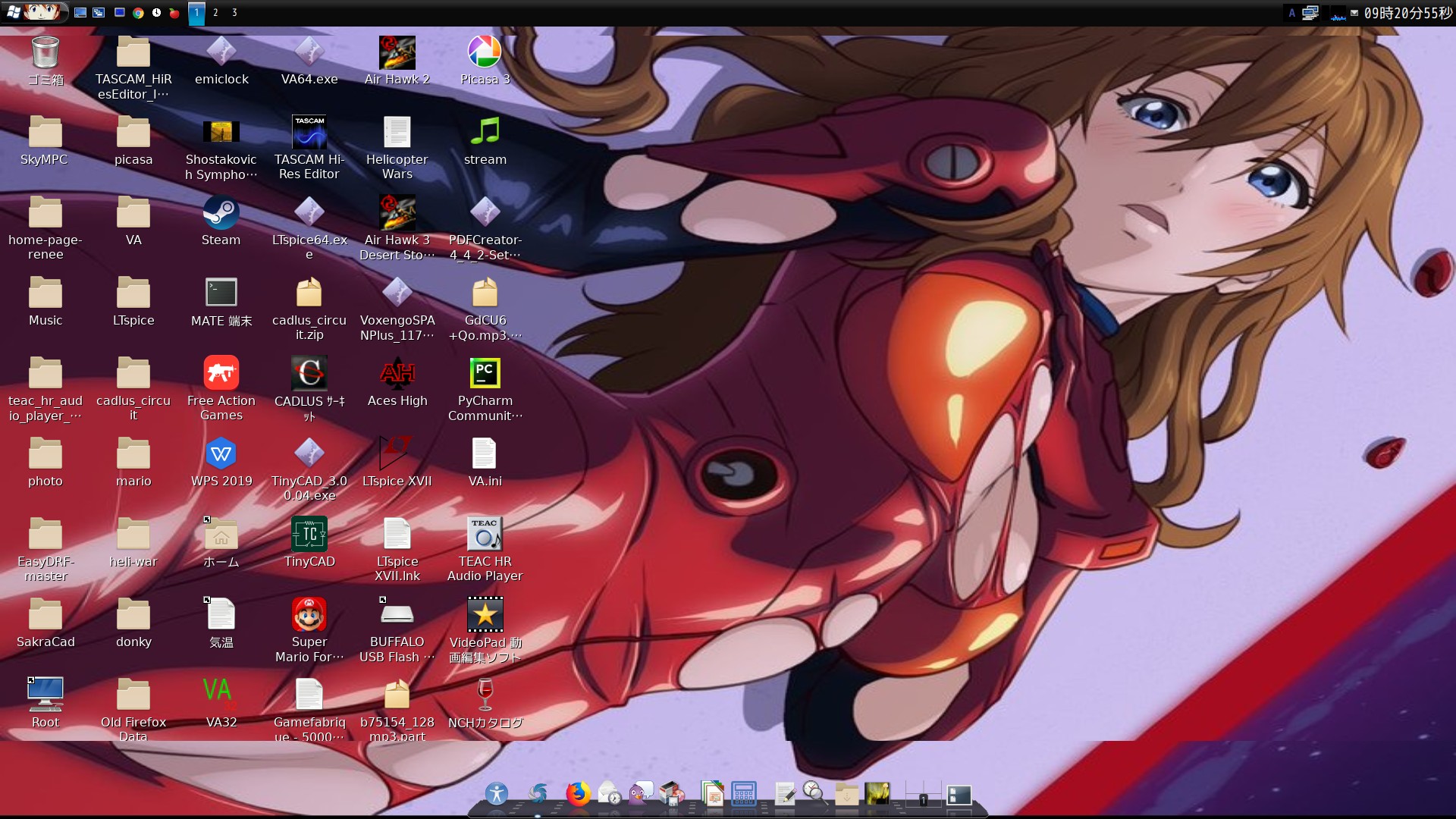
Task: Launch Pidgin messenger from the dock
Action: (x=641, y=794)
